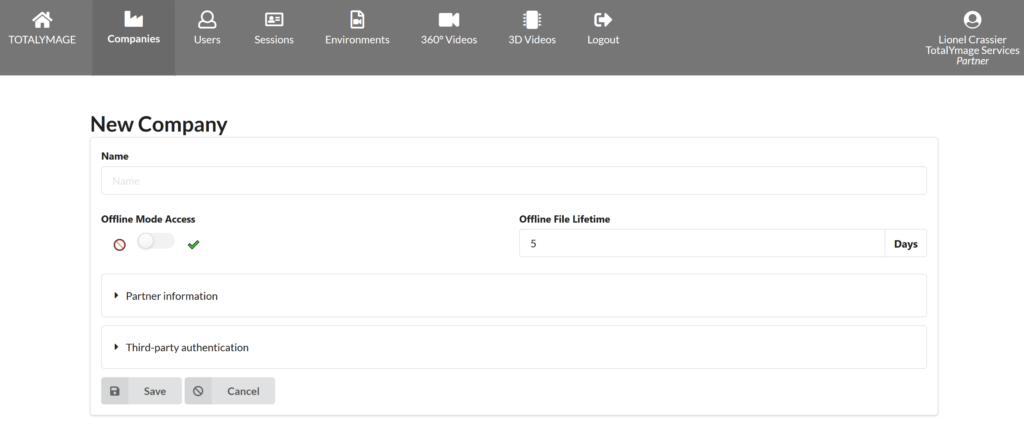Click the Name field label
This screenshot has width=1024, height=448.
pos(115,157)
